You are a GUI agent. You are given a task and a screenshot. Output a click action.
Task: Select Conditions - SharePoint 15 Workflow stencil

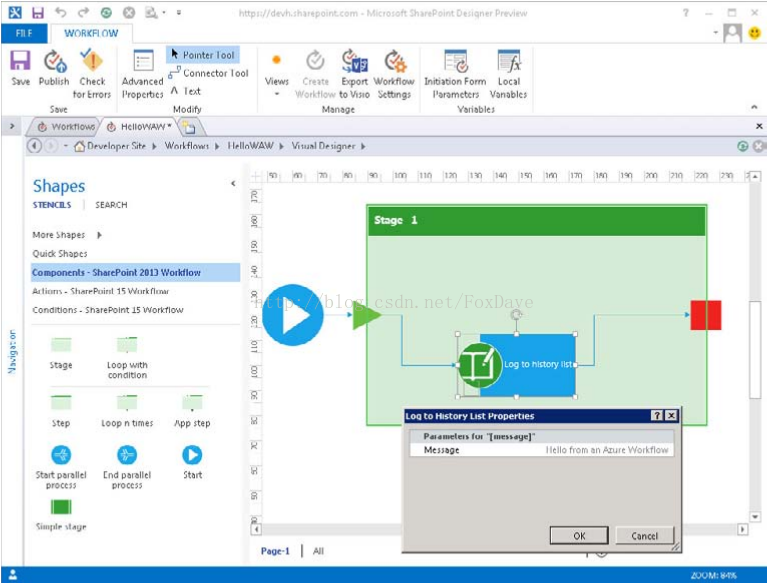click(x=108, y=310)
